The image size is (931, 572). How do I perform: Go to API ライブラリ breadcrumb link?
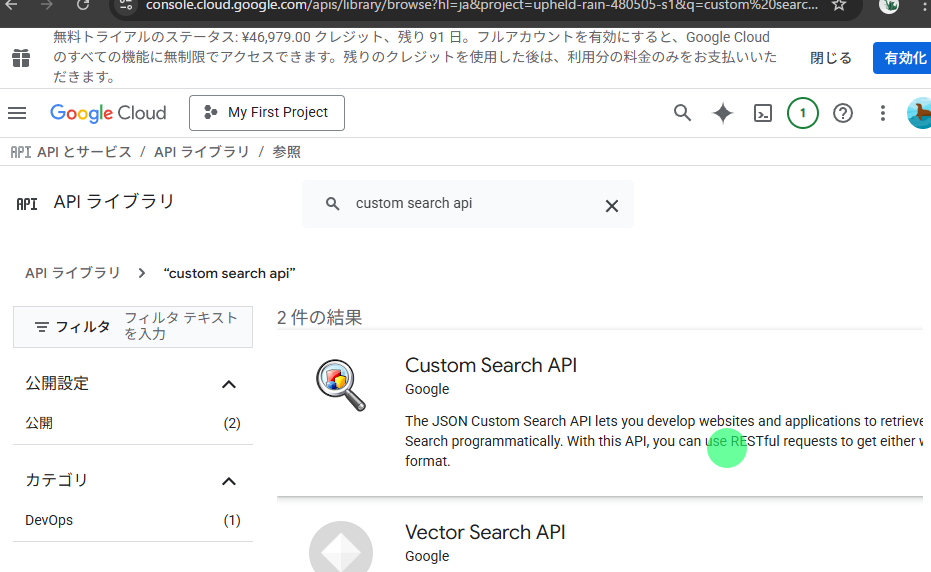pyautogui.click(x=201, y=152)
